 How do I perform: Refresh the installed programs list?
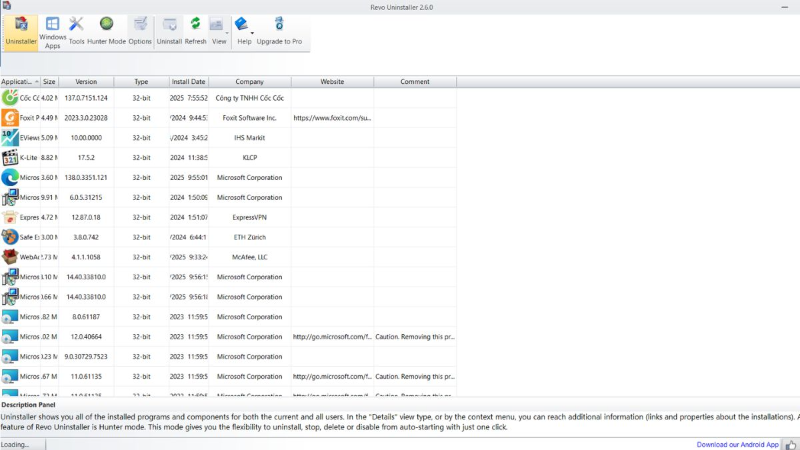(x=195, y=32)
